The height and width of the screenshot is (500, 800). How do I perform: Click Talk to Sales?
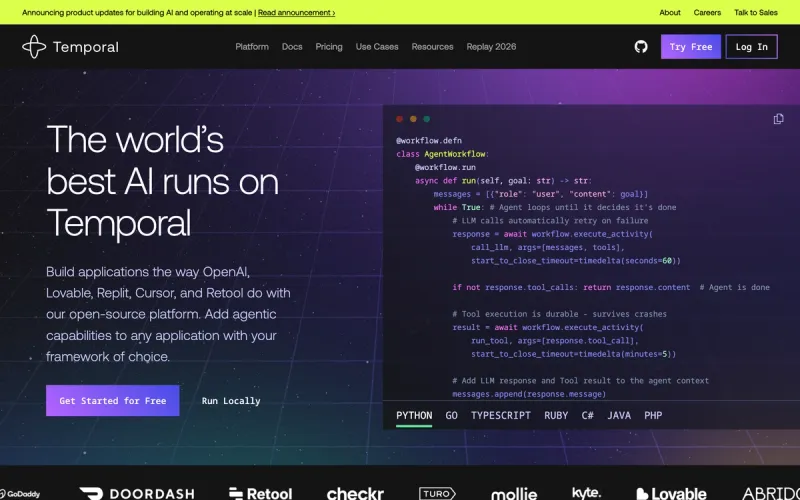tap(756, 12)
